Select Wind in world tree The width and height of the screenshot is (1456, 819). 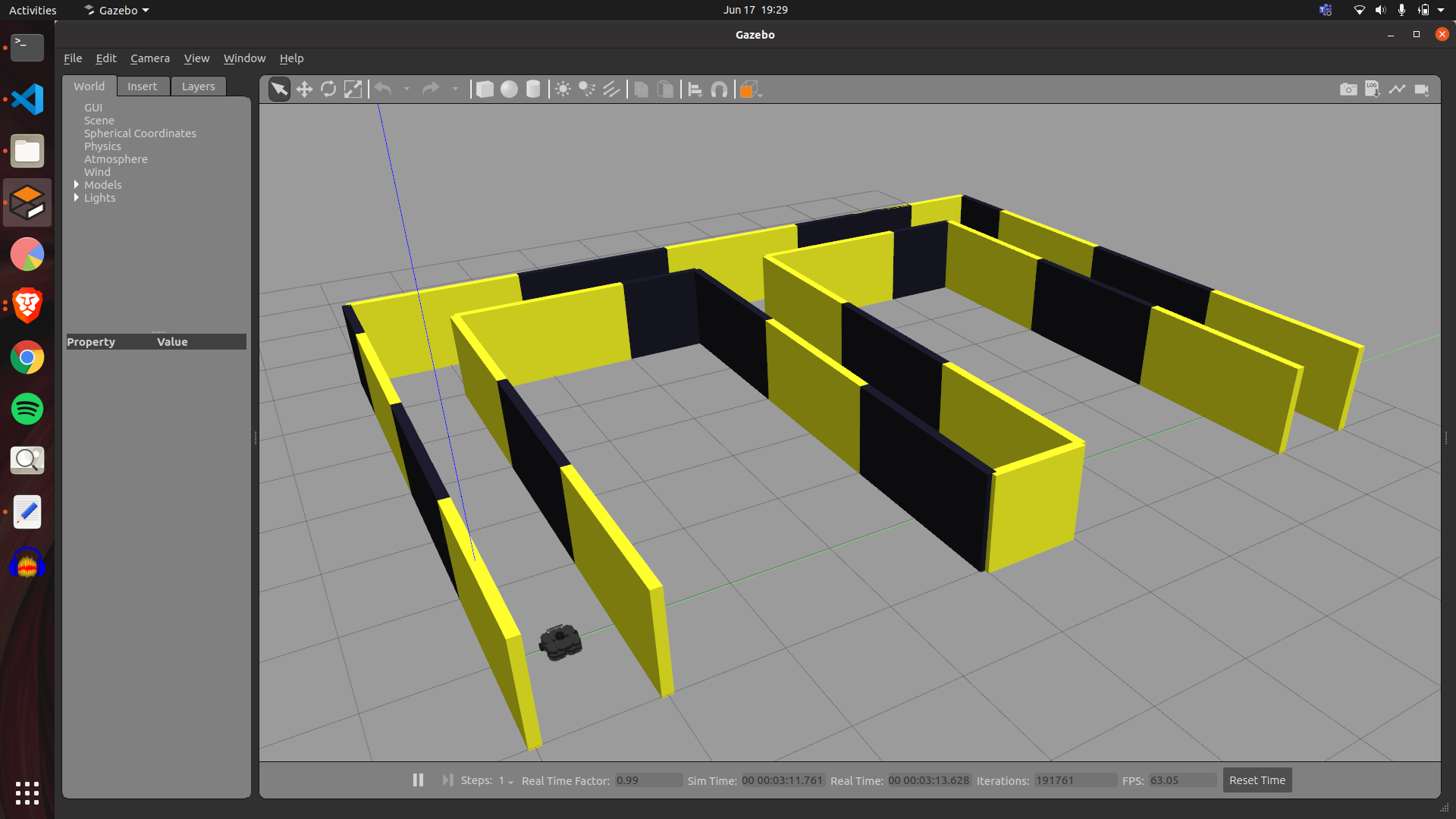[x=97, y=172]
